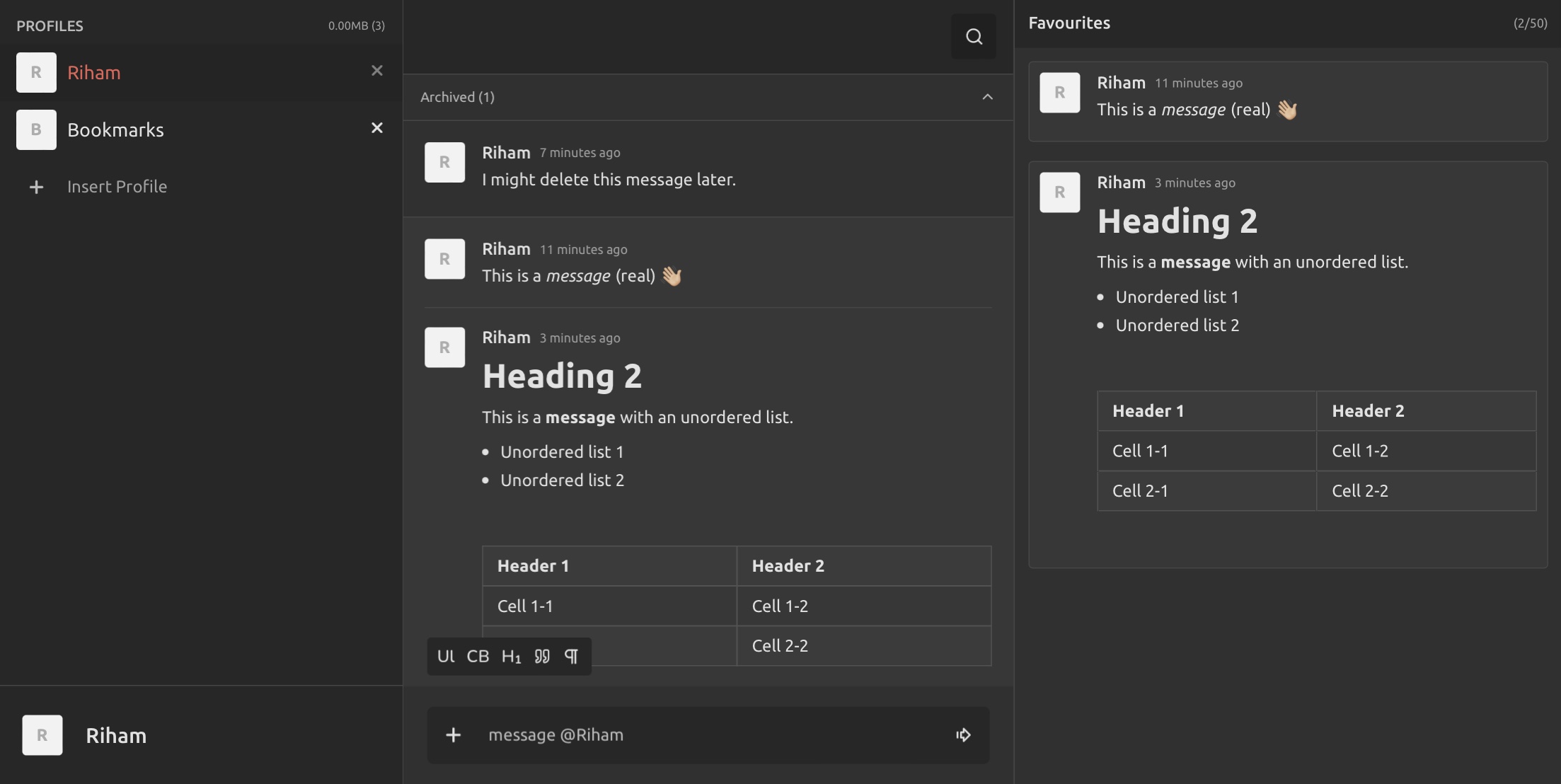Apply CB code block formatting
Screen dimensions: 1561x784
tap(478, 656)
